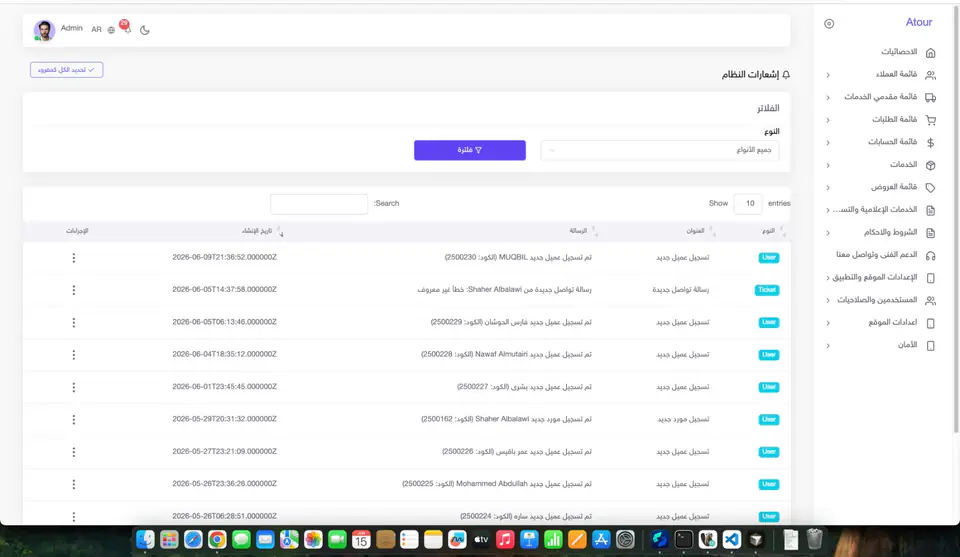Expand الخدمات submenu chevron
The width and height of the screenshot is (960, 557).
828,165
